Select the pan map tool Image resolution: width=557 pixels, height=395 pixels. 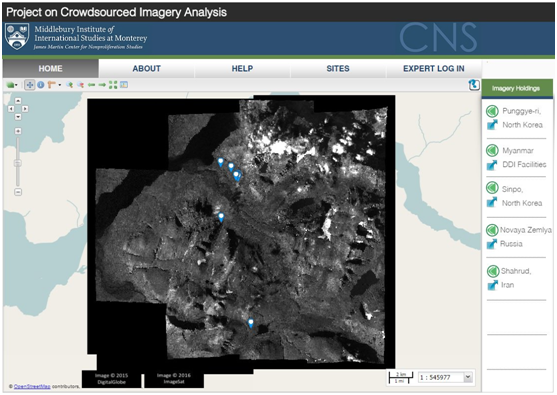pyautogui.click(x=30, y=85)
